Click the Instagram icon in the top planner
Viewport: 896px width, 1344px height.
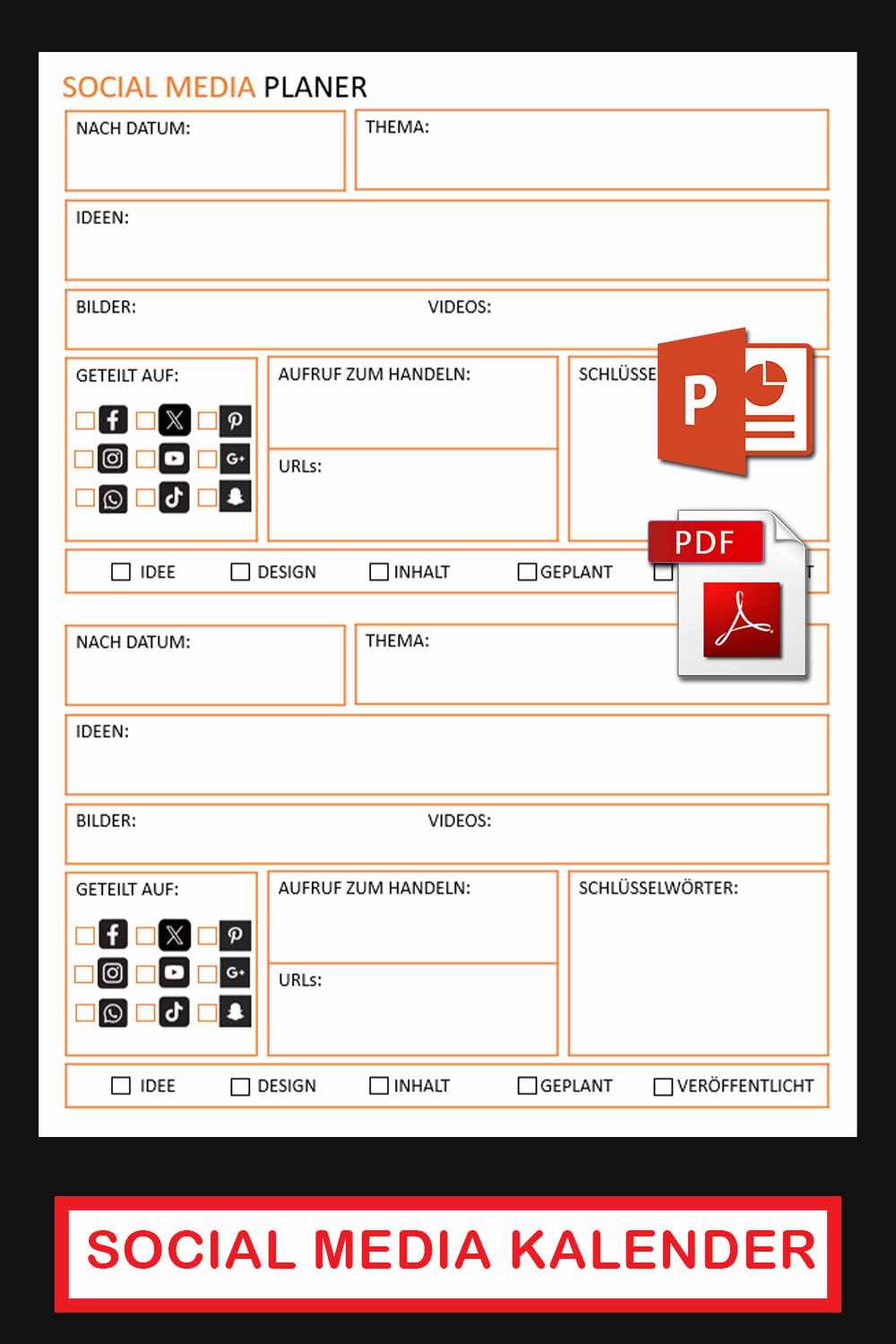click(113, 459)
